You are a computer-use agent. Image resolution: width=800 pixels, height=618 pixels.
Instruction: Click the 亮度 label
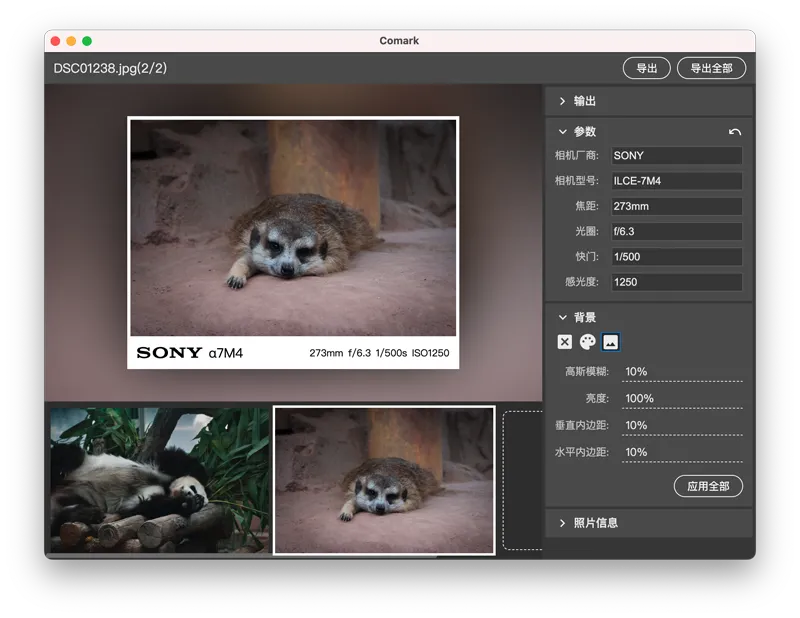[x=597, y=399]
